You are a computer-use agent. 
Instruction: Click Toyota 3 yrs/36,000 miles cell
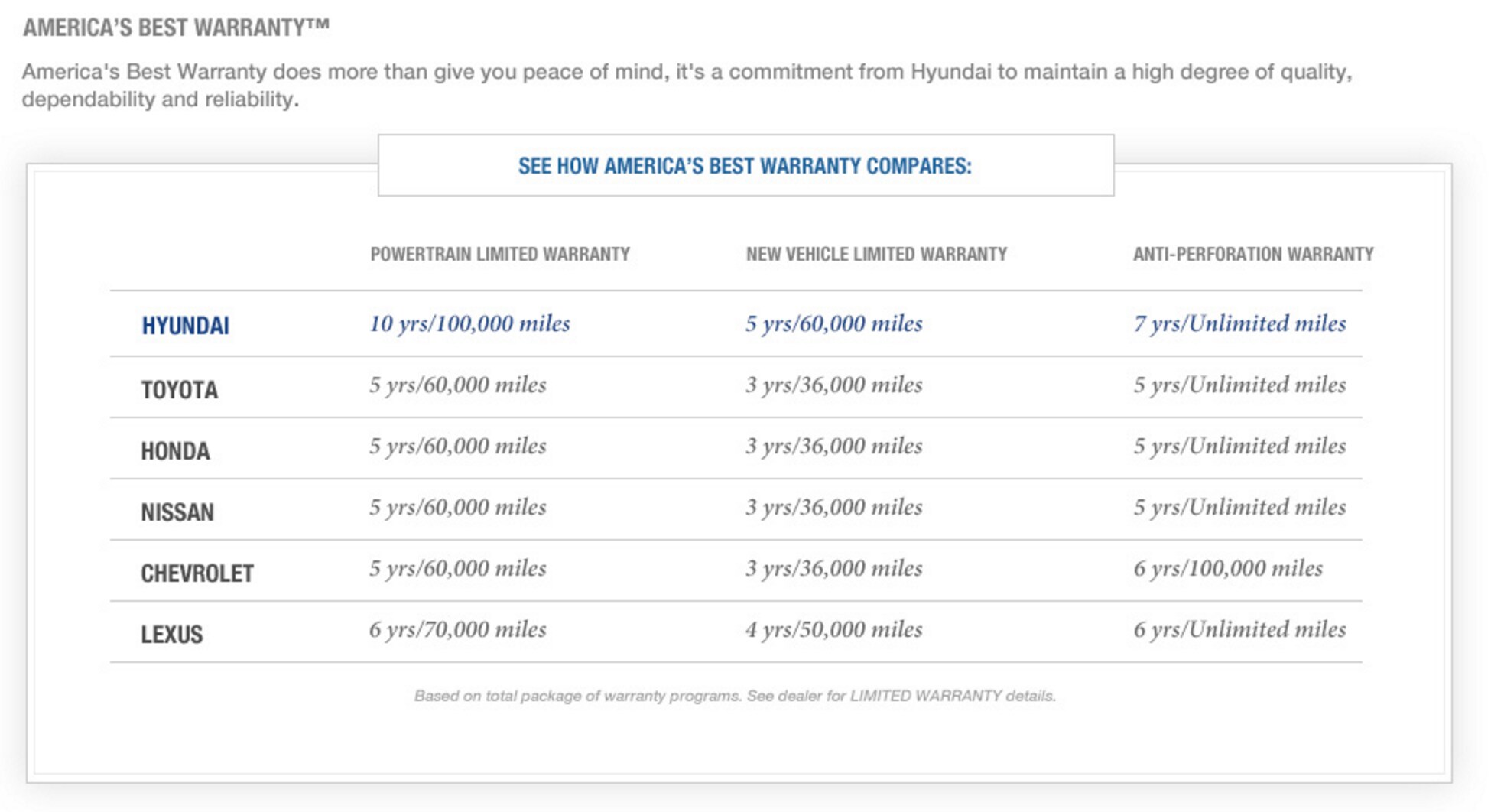coord(833,385)
